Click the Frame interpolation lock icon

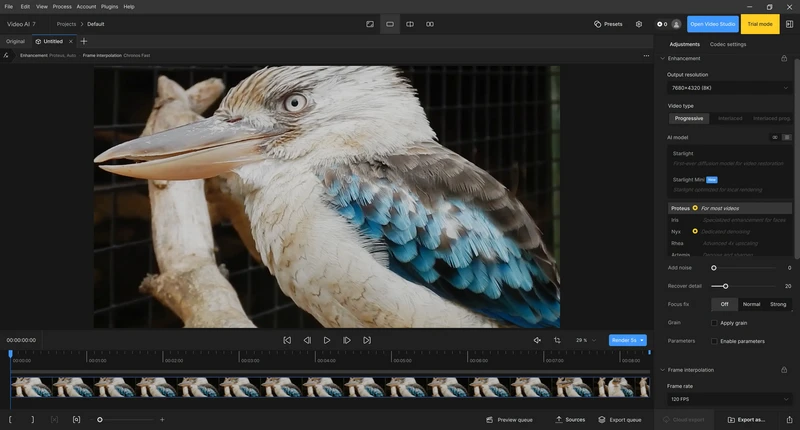pyautogui.click(x=784, y=370)
